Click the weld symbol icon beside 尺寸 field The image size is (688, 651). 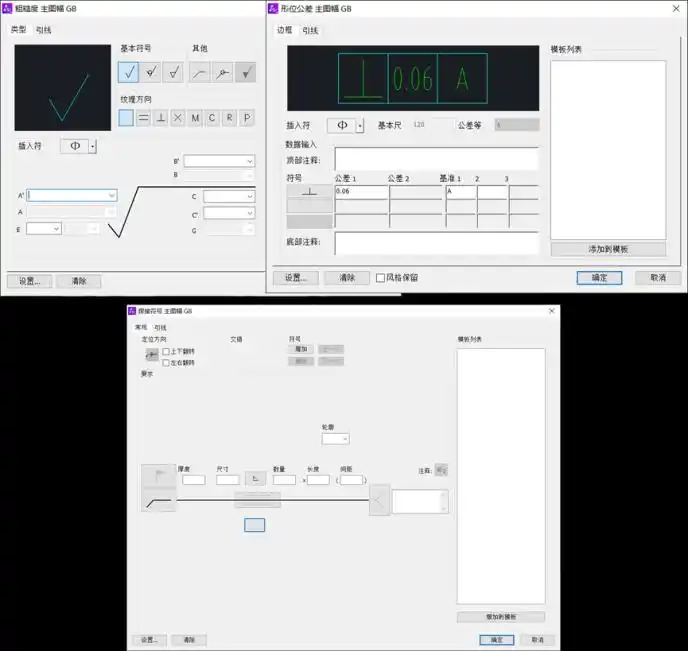tap(255, 479)
